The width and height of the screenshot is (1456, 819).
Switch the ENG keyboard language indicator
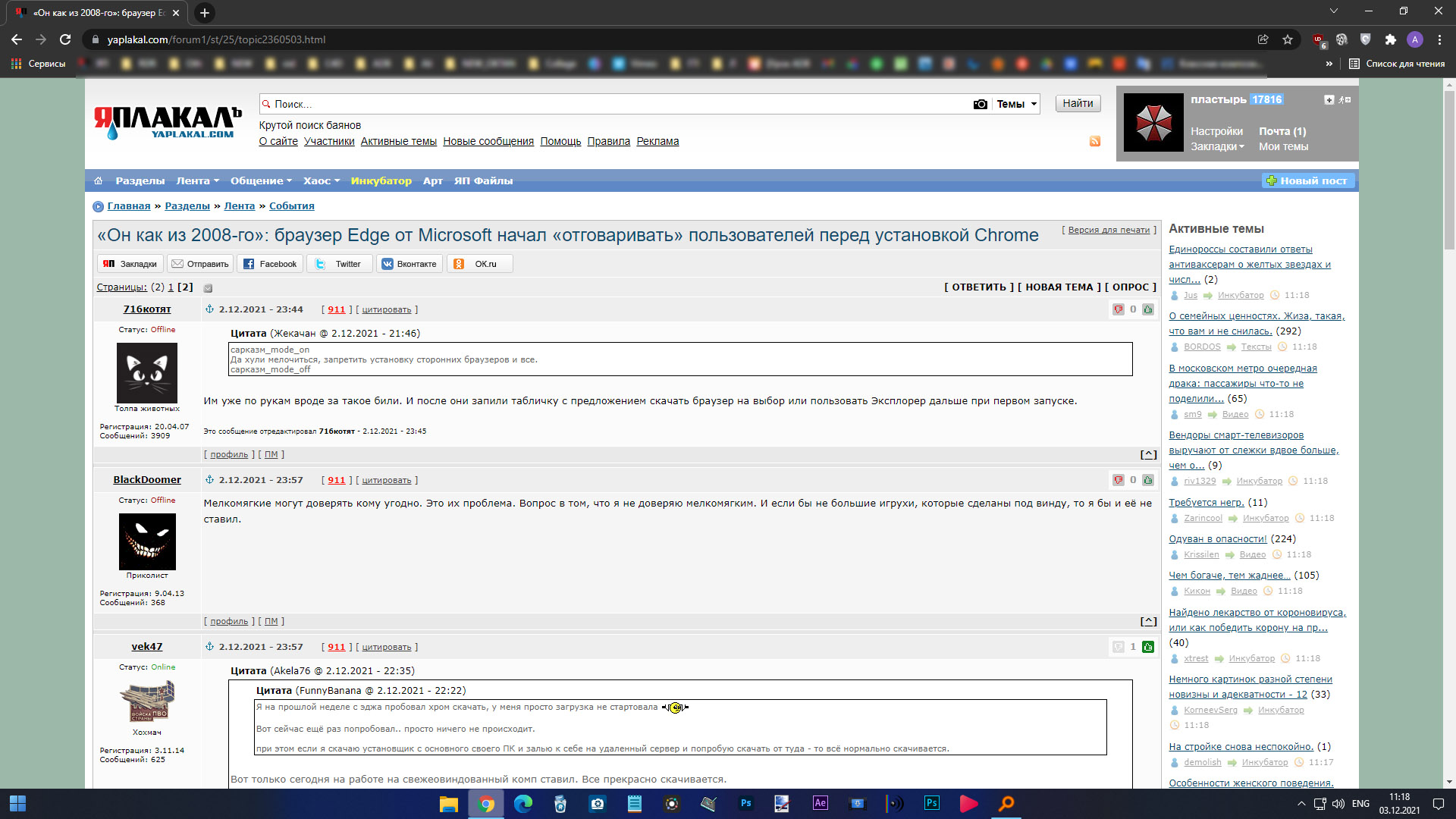click(x=1360, y=804)
